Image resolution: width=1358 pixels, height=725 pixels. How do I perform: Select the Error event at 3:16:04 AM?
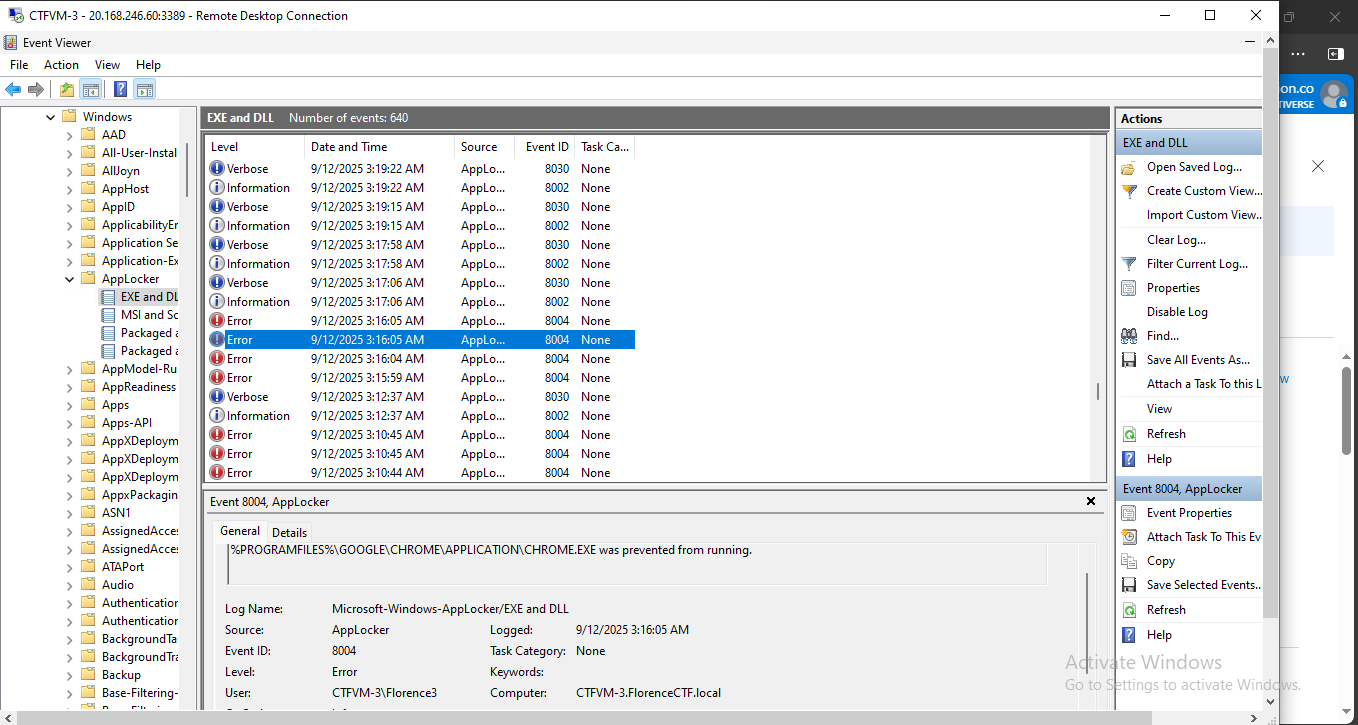(420, 359)
